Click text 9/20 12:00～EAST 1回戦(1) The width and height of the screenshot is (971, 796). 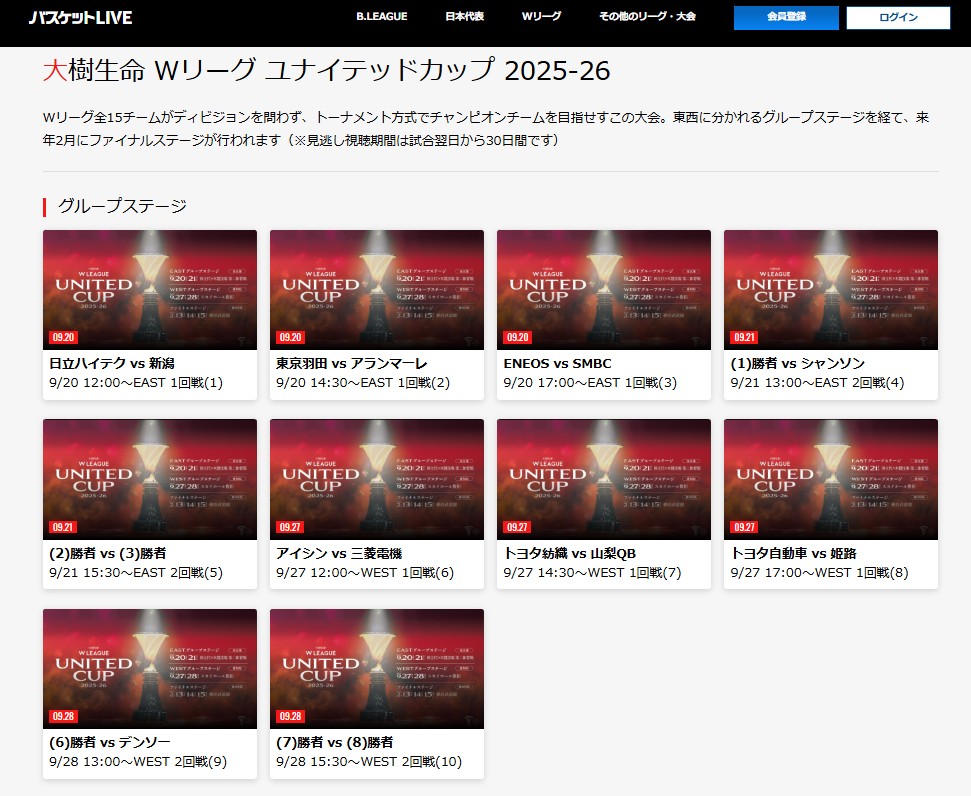pyautogui.click(x=136, y=383)
